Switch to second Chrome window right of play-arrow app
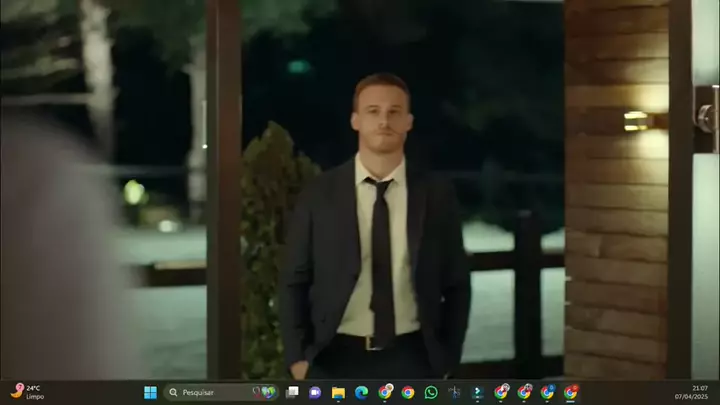This screenshot has height=405, width=720. [524, 392]
